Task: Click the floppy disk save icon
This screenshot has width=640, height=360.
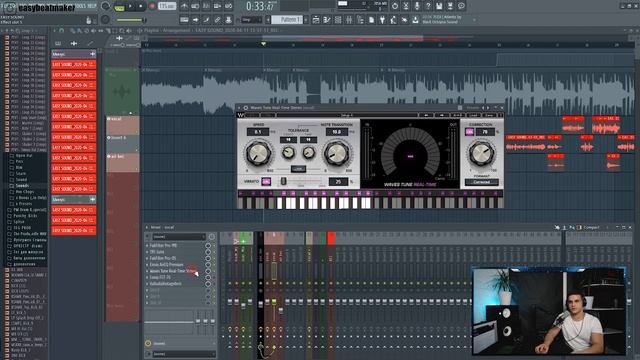Action: (439, 6)
